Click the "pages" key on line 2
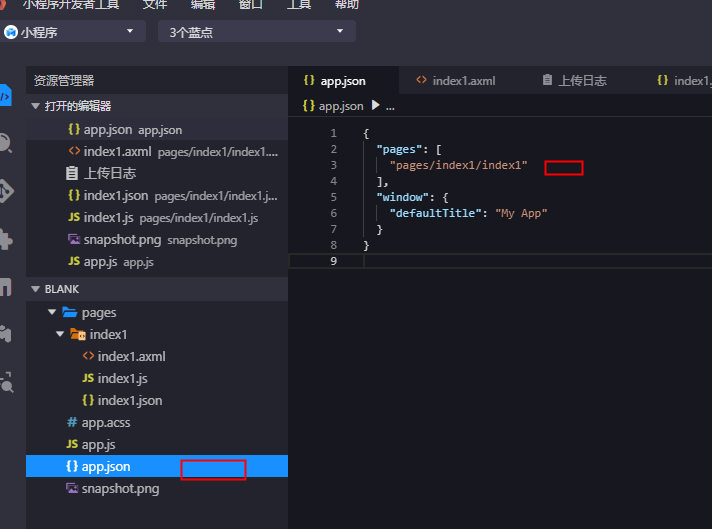This screenshot has width=712, height=529. pos(402,149)
